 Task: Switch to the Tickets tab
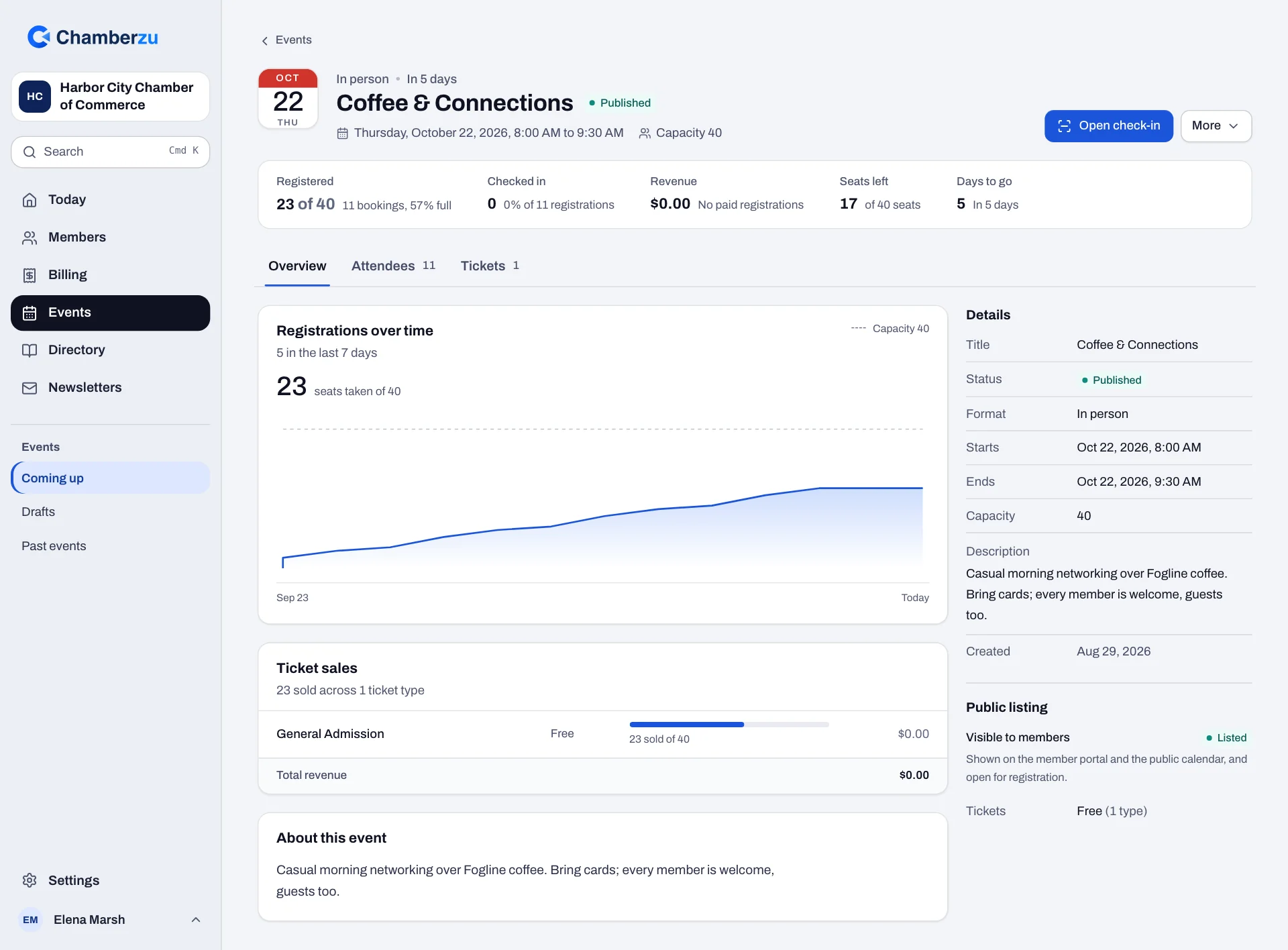490,266
